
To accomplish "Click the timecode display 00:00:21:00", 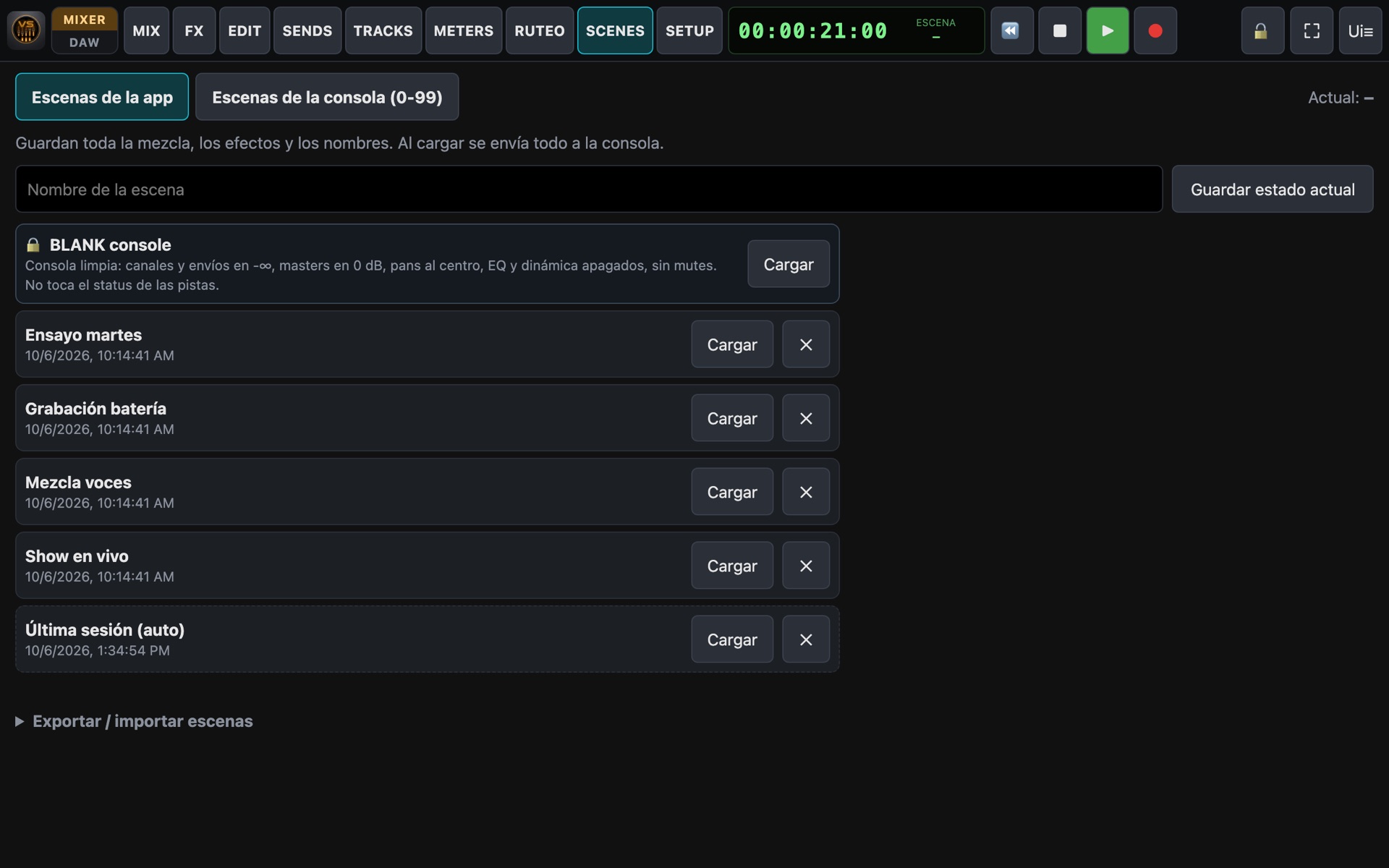I will (x=812, y=30).
